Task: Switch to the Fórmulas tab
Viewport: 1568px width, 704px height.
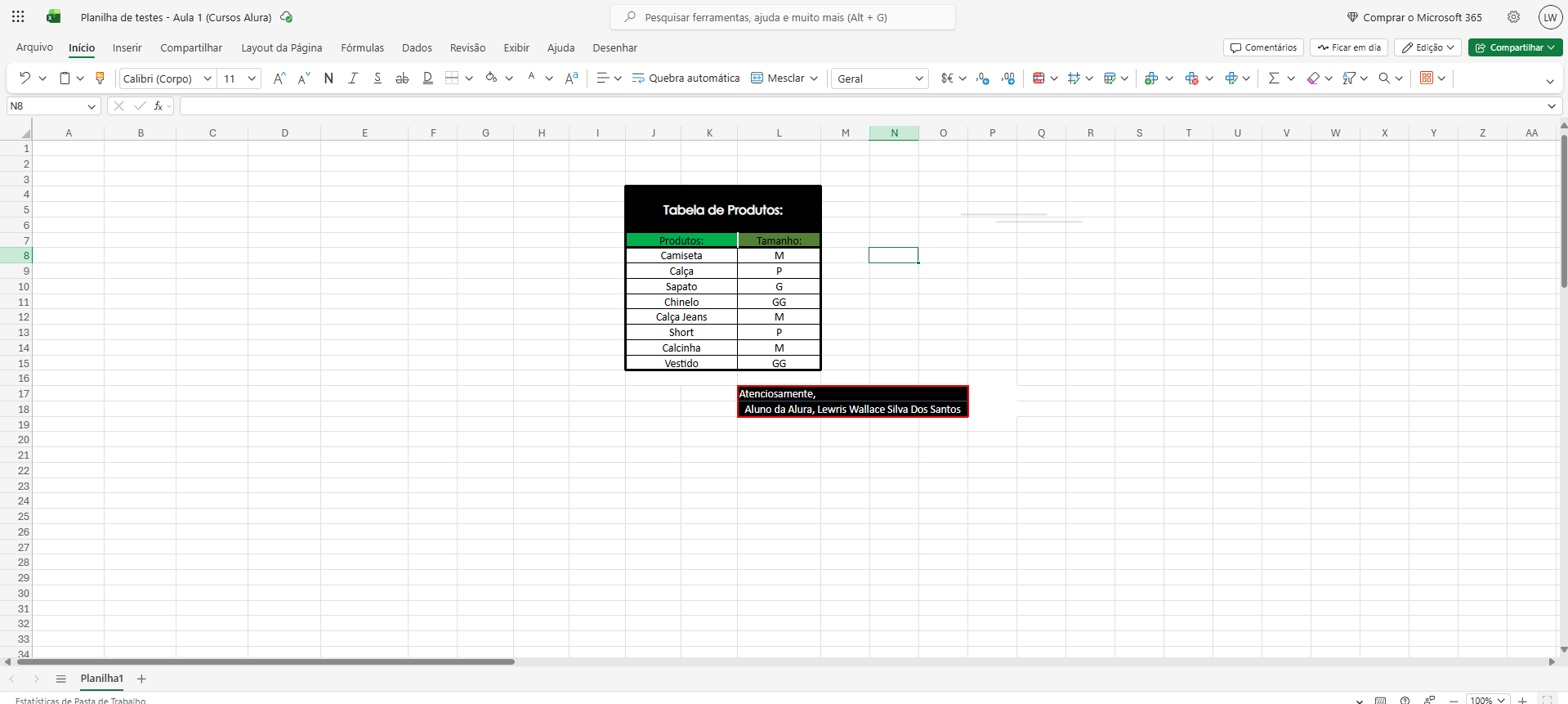Action: tap(362, 47)
